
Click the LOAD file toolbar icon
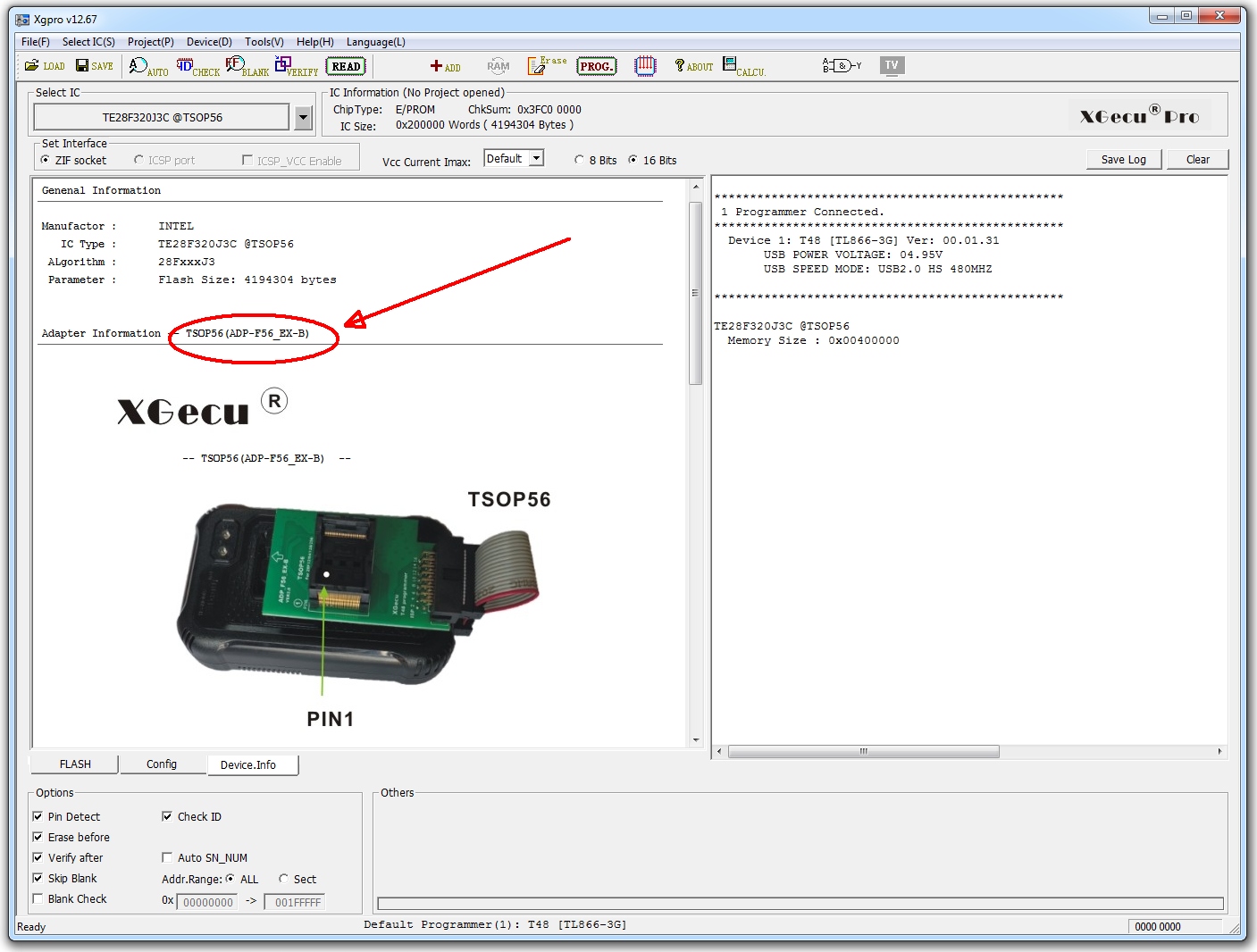tap(44, 66)
